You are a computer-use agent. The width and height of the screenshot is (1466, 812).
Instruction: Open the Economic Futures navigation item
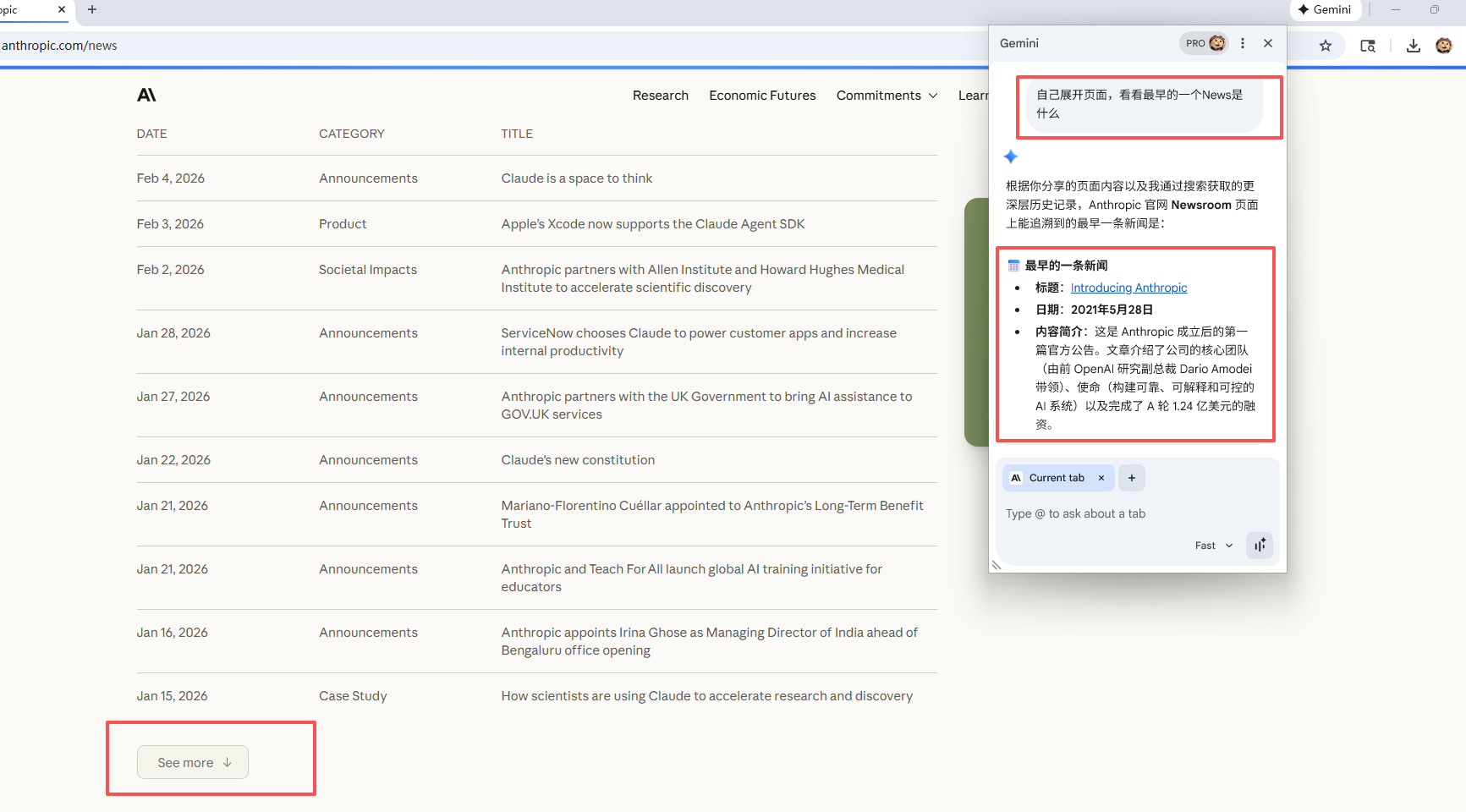(762, 96)
